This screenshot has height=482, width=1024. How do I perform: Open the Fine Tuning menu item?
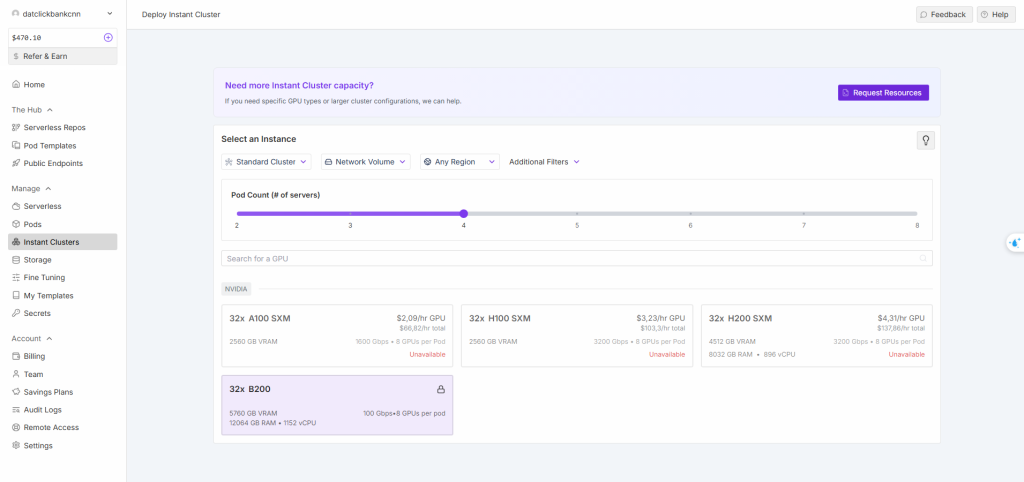pos(44,277)
